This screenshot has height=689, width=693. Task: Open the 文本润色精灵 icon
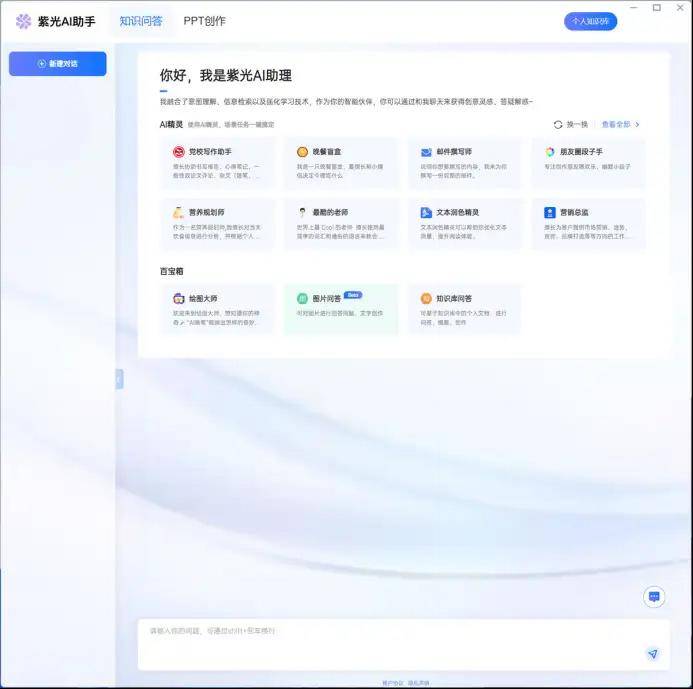[x=426, y=213]
